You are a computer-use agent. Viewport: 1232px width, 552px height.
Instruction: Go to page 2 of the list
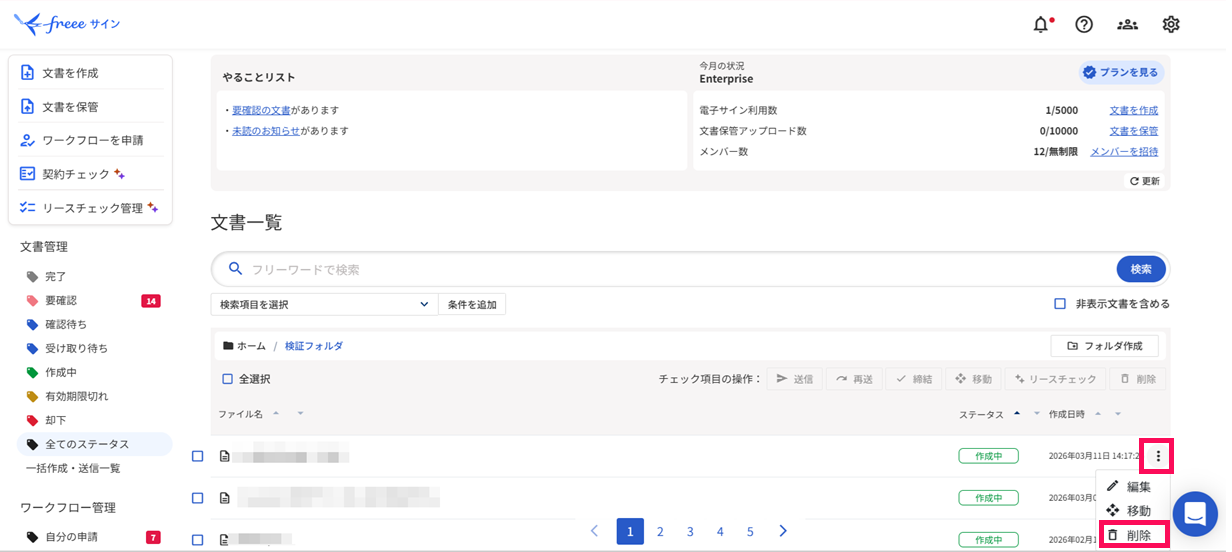660,532
